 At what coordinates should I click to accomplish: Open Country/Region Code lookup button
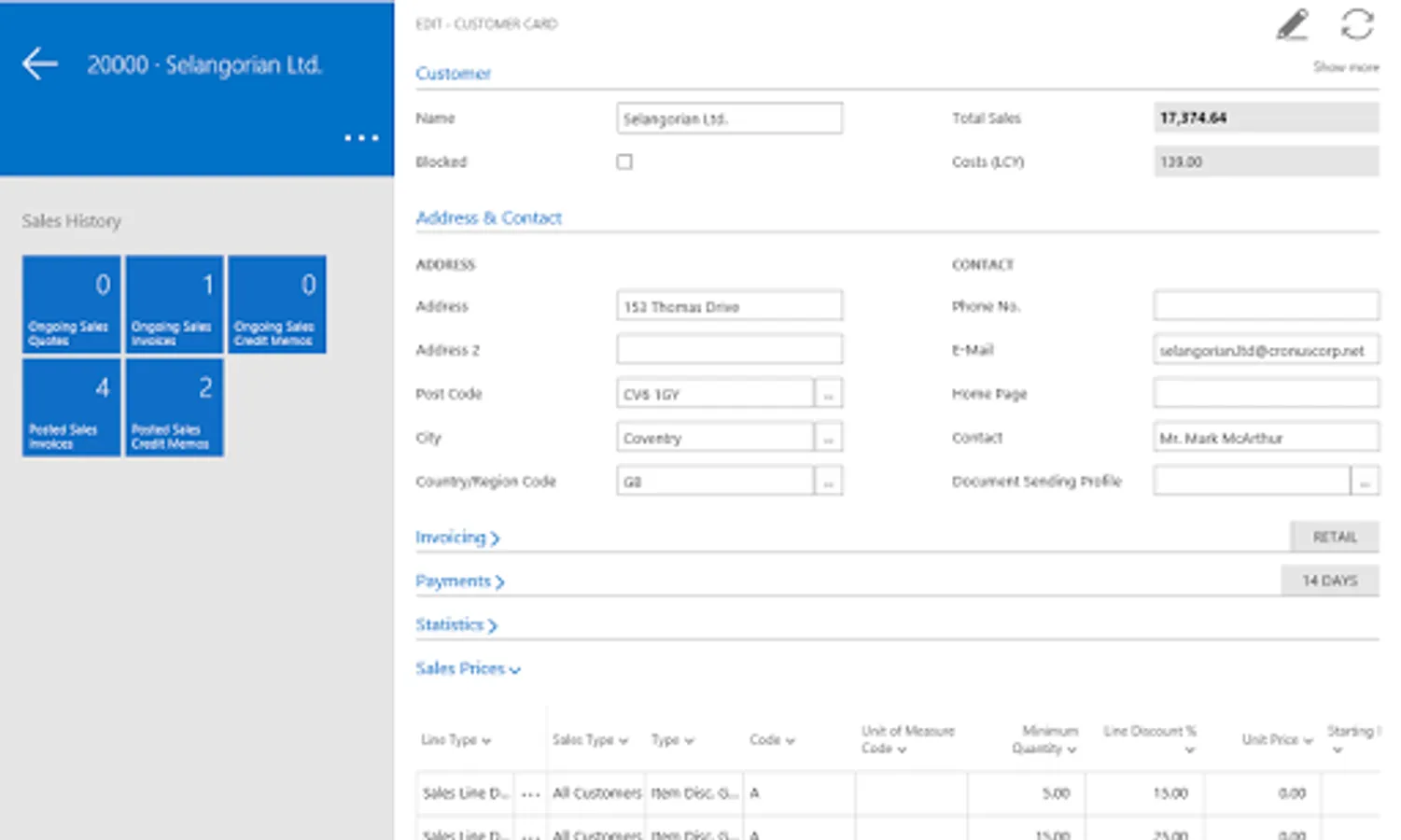pos(828,482)
